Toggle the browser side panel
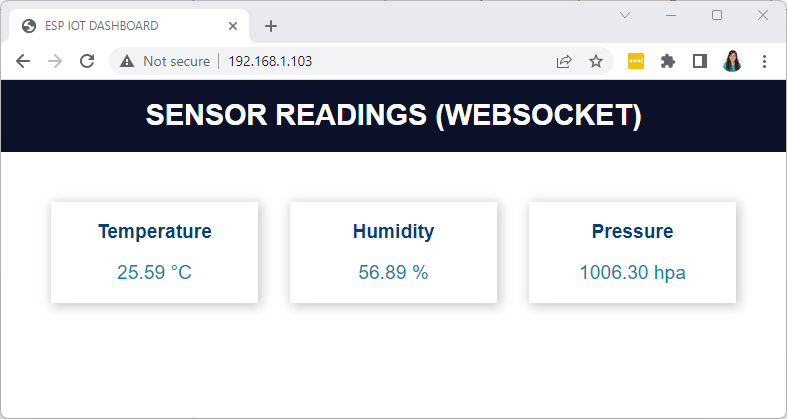Viewport: 787px width, 419px height. click(700, 61)
